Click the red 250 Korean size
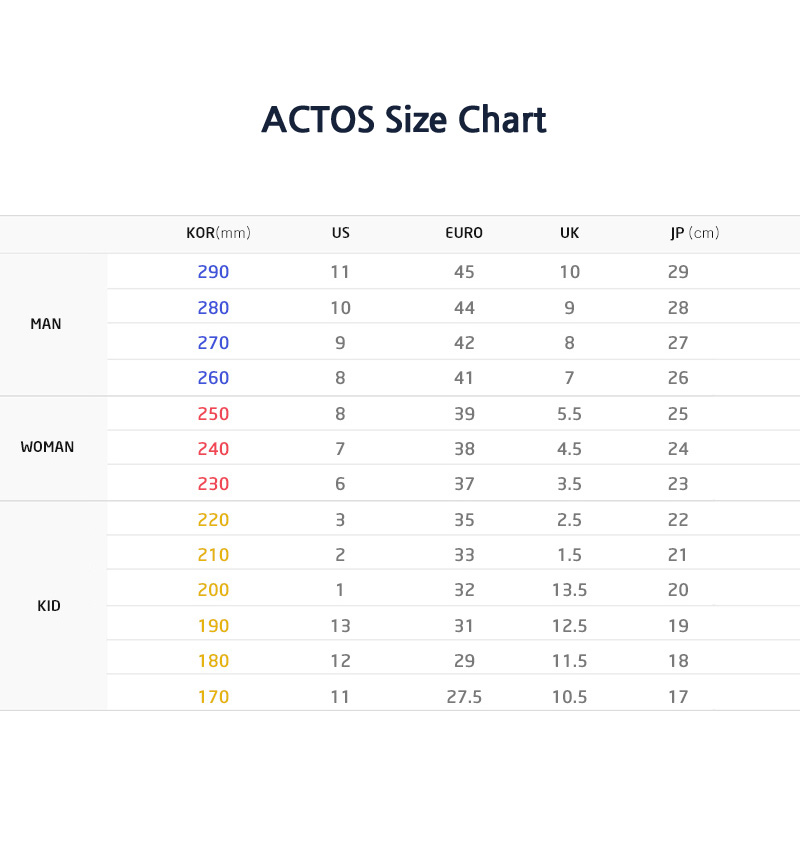800x859 pixels. point(213,414)
